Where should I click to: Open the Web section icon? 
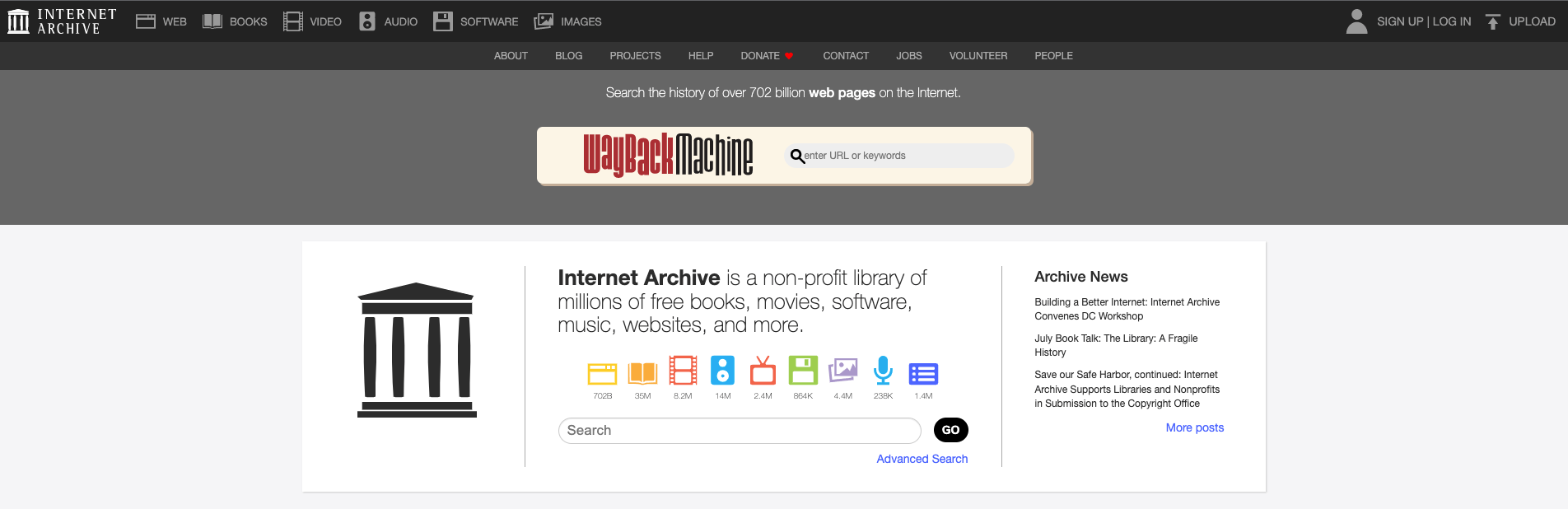(x=146, y=21)
